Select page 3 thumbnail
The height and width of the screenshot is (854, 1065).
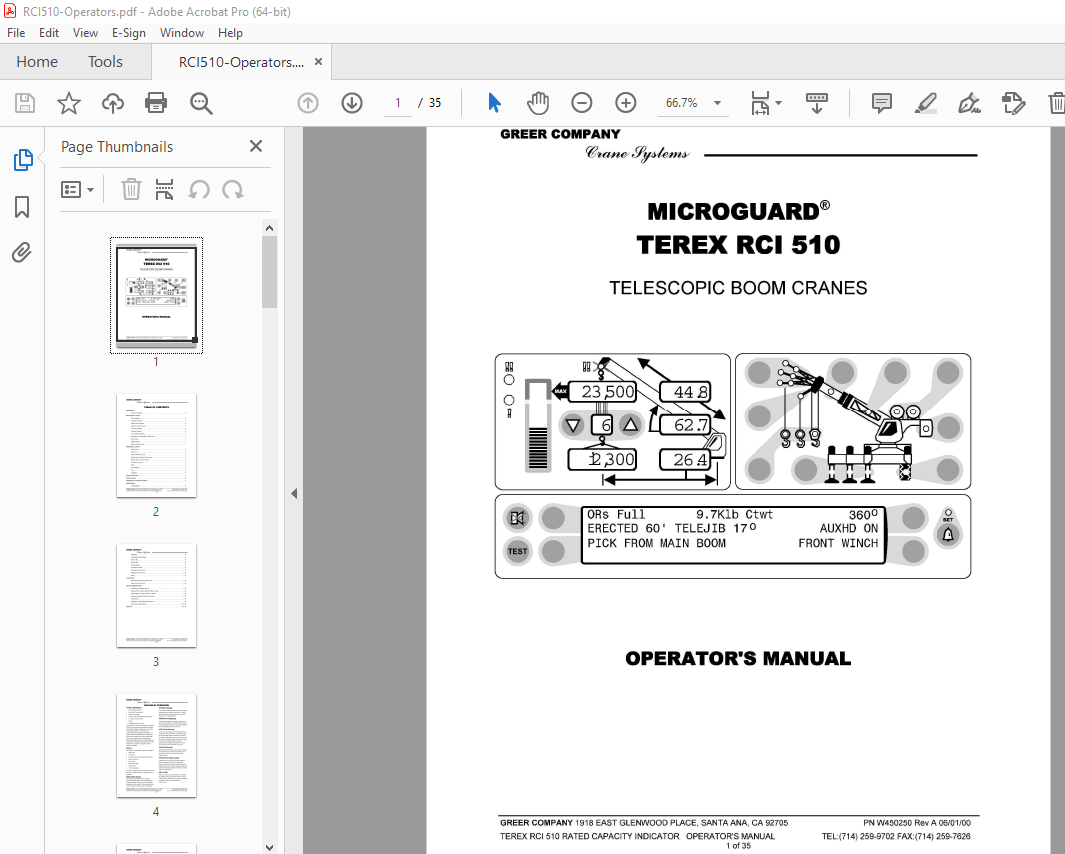point(156,595)
